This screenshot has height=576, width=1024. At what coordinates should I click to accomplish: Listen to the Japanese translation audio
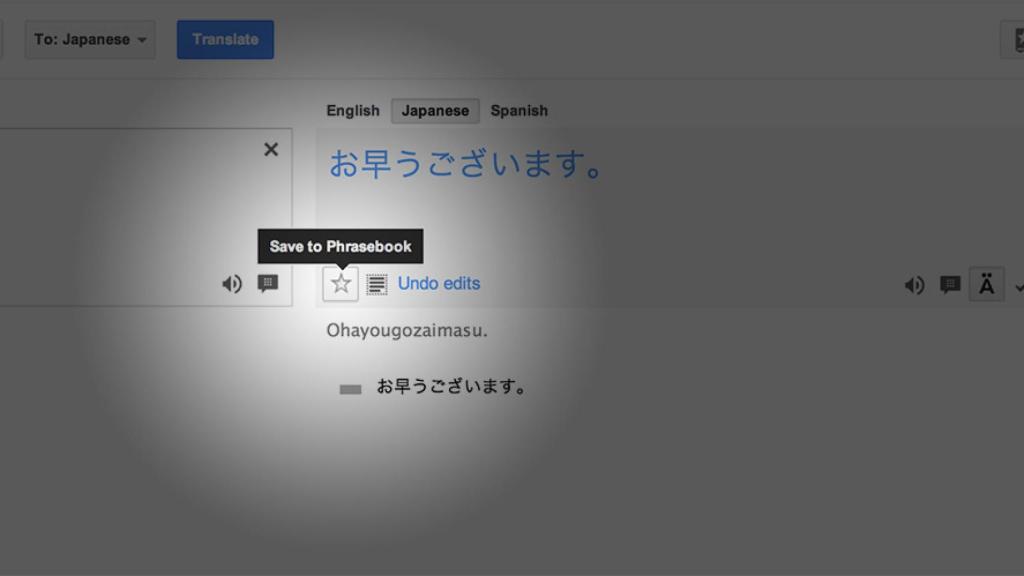coord(913,284)
